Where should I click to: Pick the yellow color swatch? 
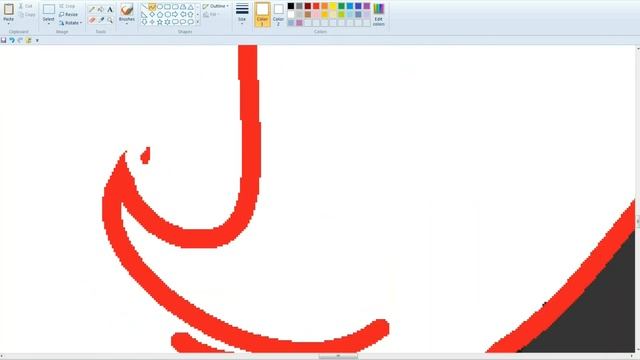click(333, 6)
